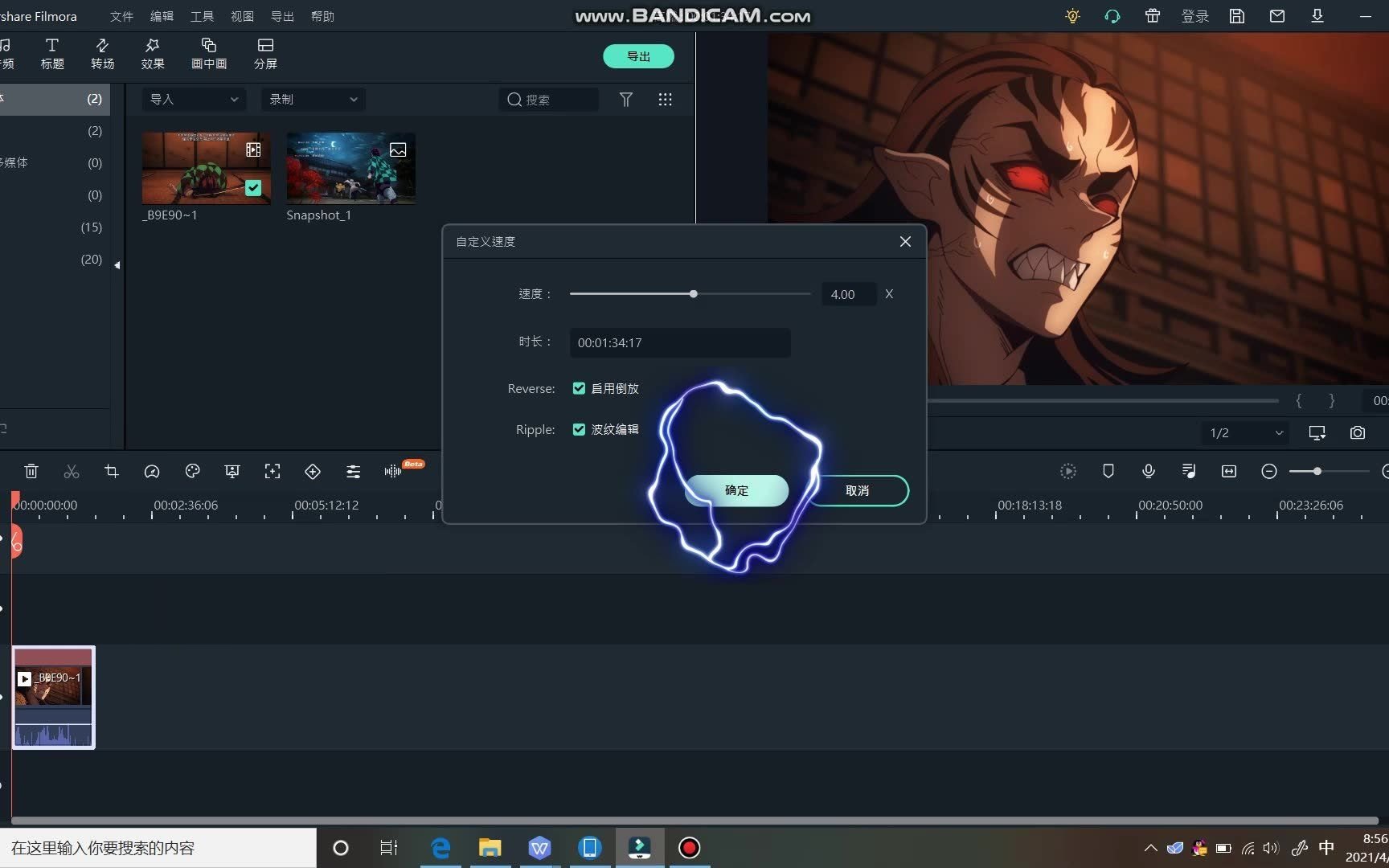Expand the 录制 record dropdown

tap(313, 99)
